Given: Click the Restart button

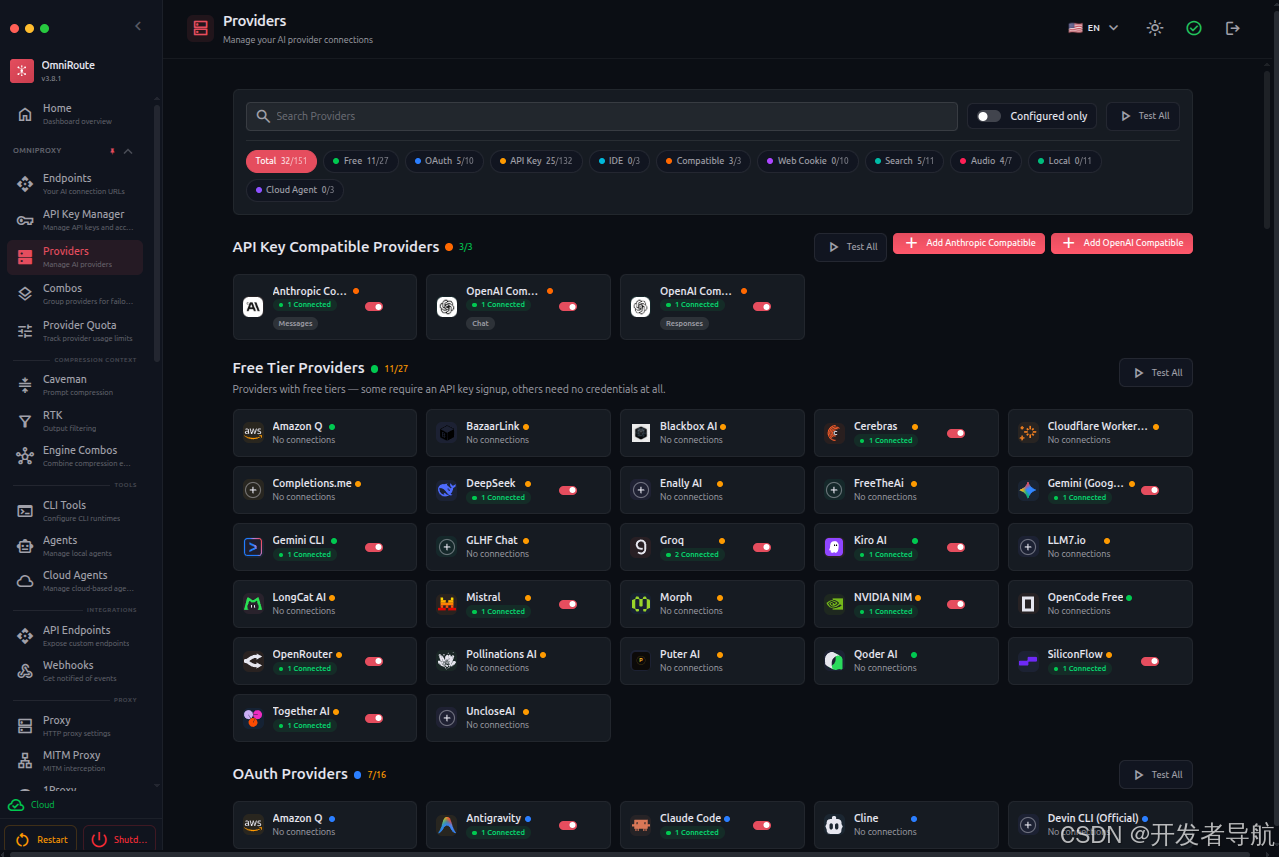Looking at the screenshot, I should [x=41, y=840].
